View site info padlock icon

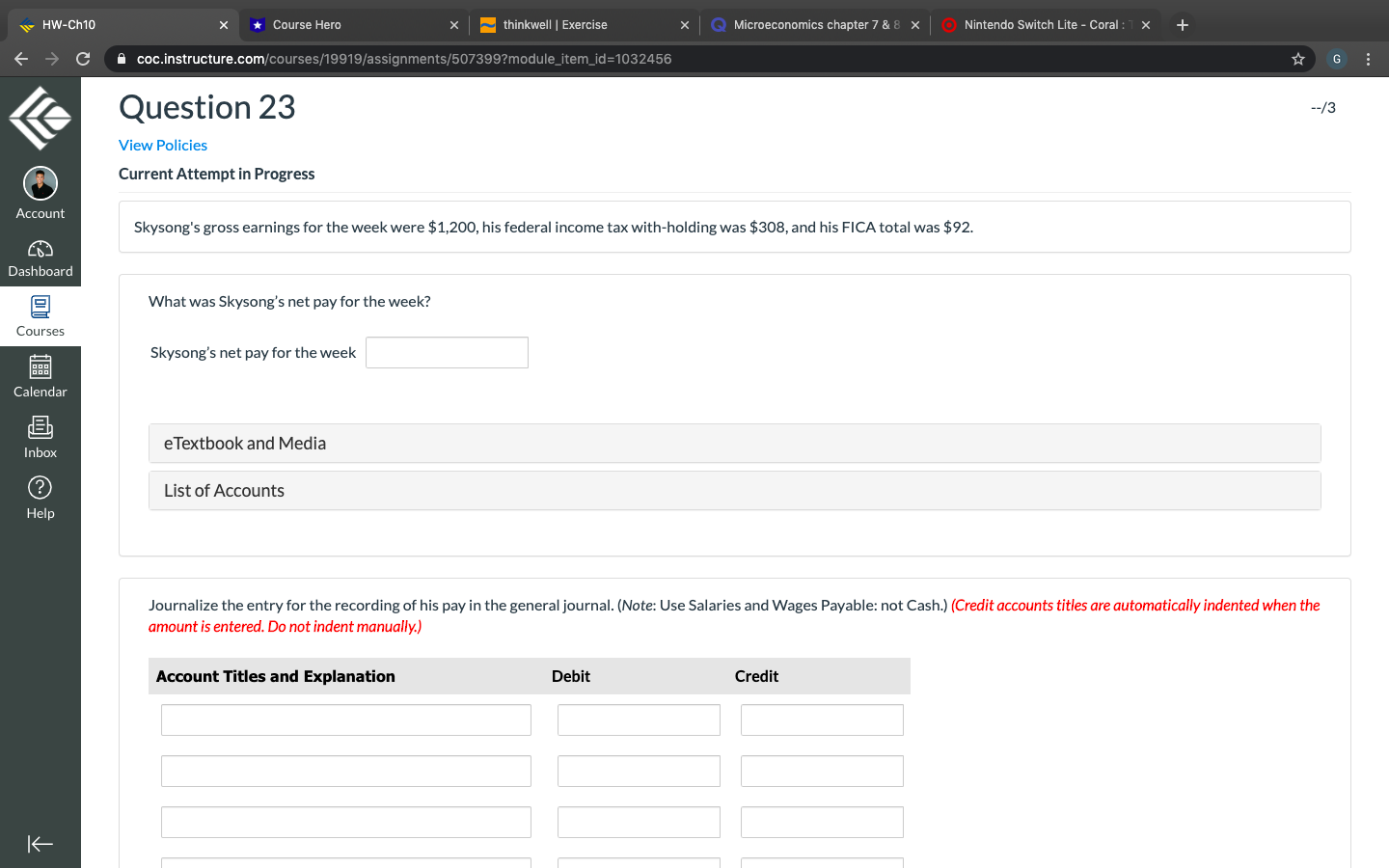pos(122,59)
